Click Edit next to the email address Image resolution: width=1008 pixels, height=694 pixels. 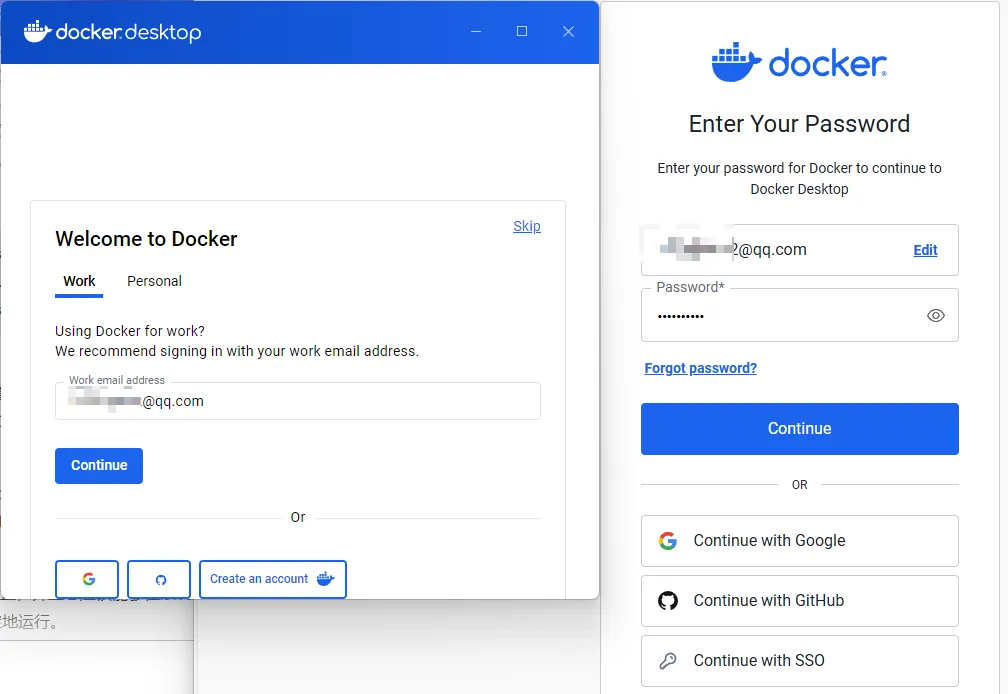click(x=925, y=250)
